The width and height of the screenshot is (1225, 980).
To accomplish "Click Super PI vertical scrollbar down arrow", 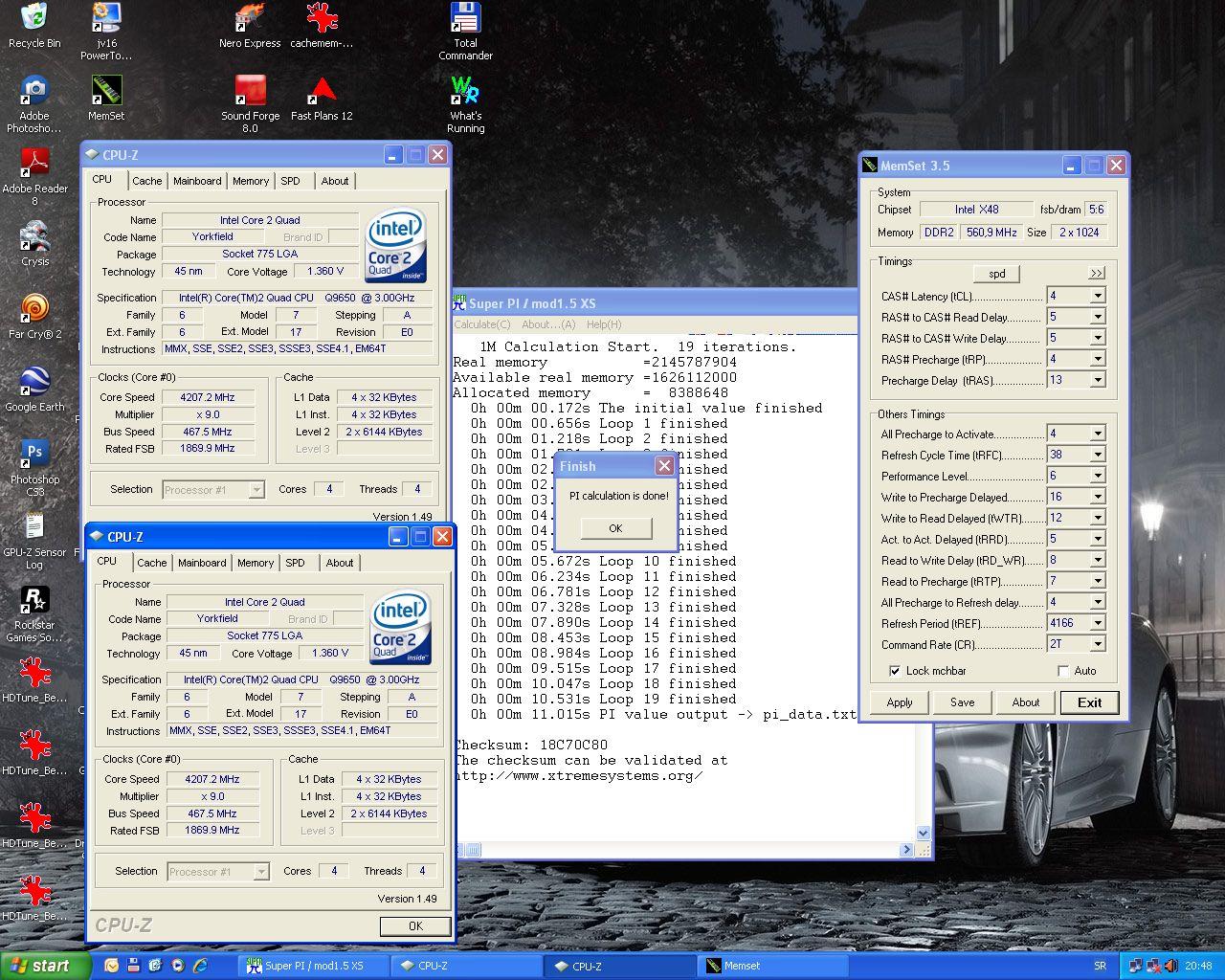I will coord(924,834).
